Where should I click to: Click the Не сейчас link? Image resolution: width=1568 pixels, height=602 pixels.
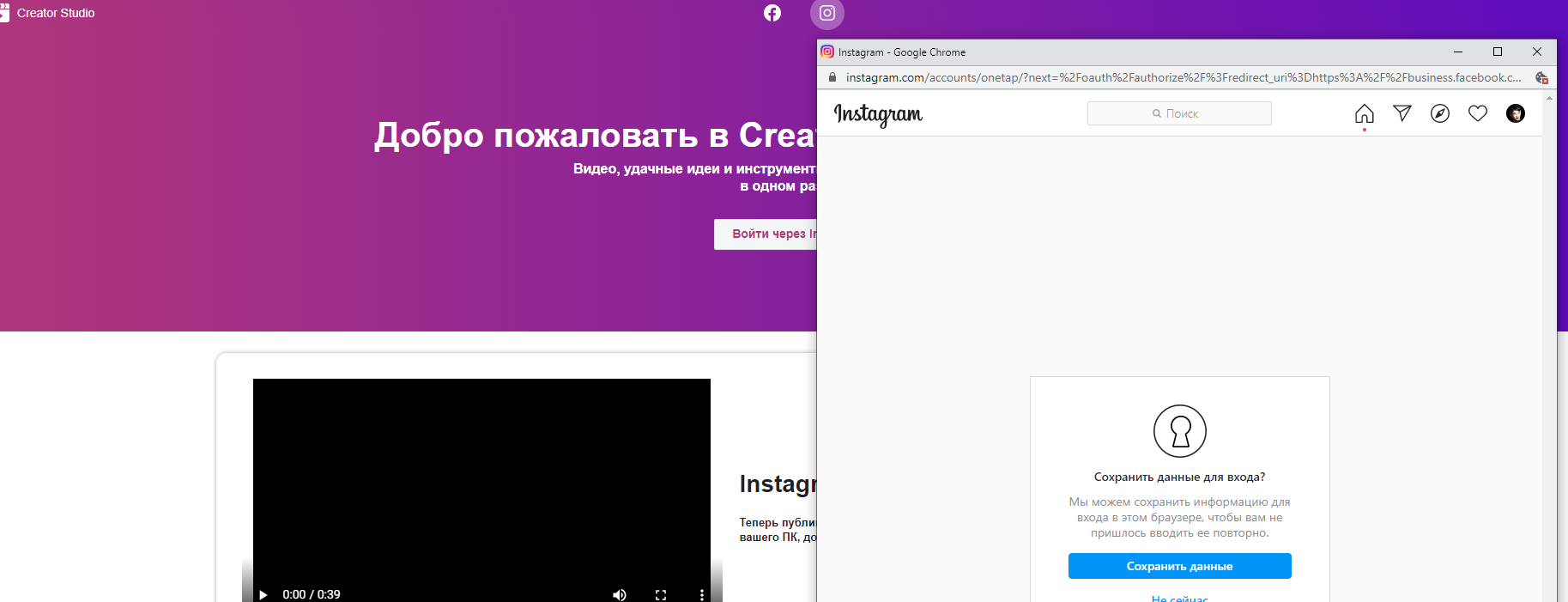(1179, 598)
